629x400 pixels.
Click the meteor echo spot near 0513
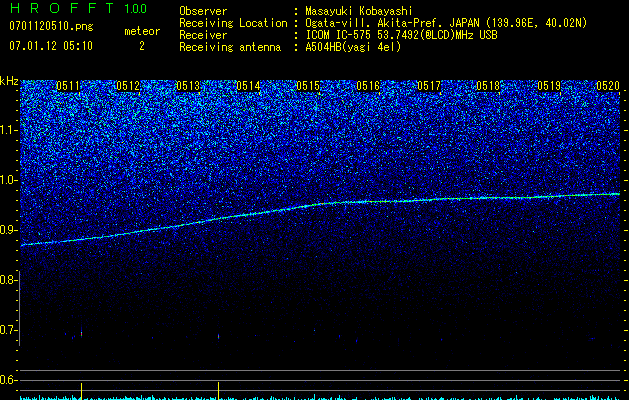(219, 337)
